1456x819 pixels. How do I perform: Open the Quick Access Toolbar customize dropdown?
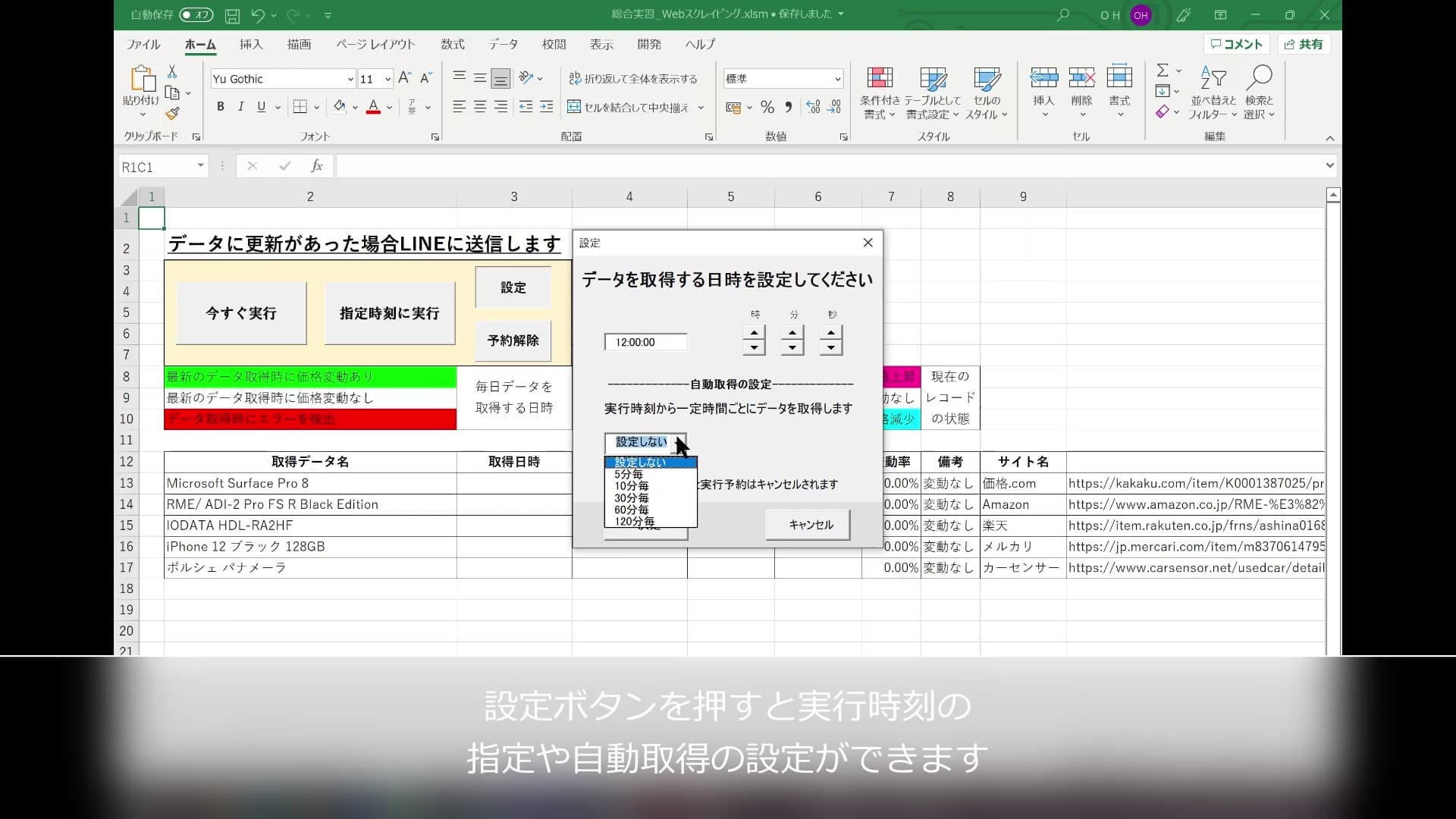328,14
